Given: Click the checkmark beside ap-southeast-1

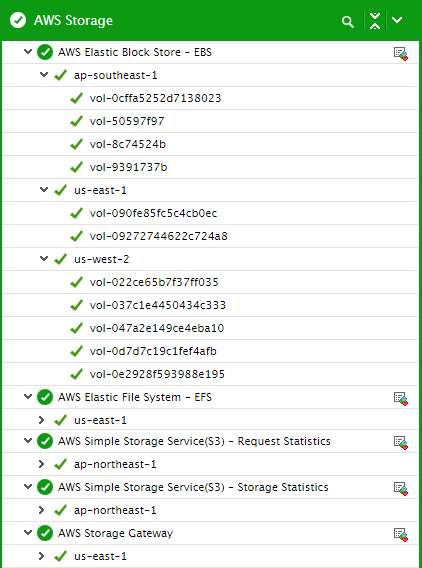Looking at the screenshot, I should [x=60, y=75].
